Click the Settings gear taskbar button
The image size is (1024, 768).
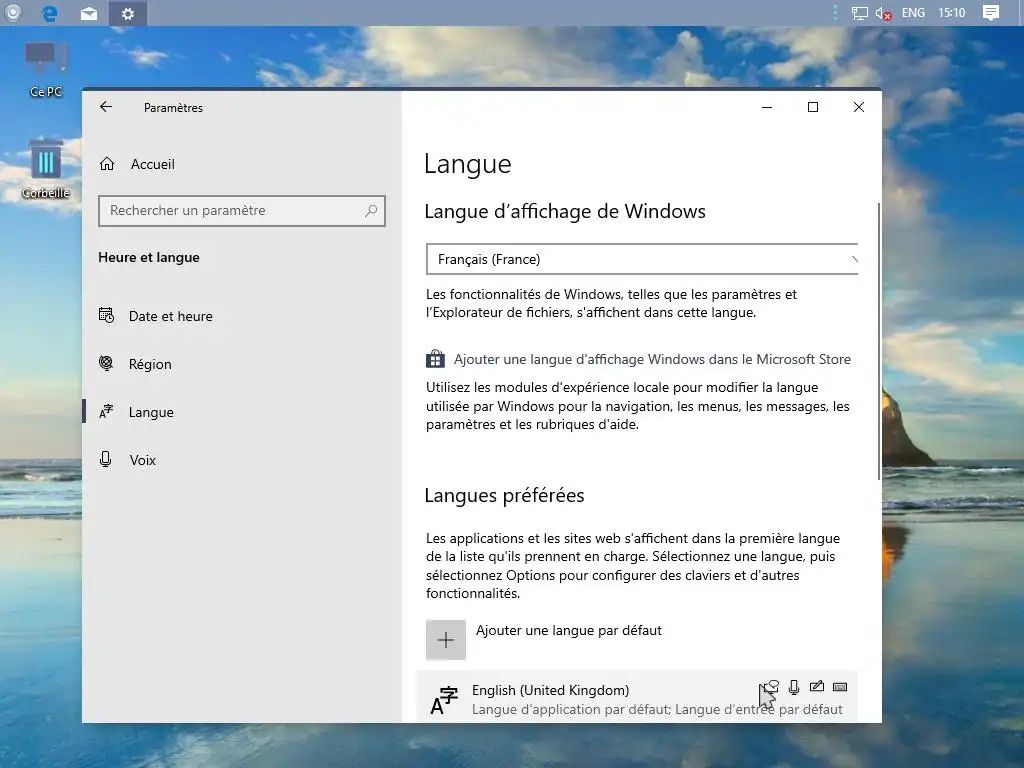tap(128, 13)
